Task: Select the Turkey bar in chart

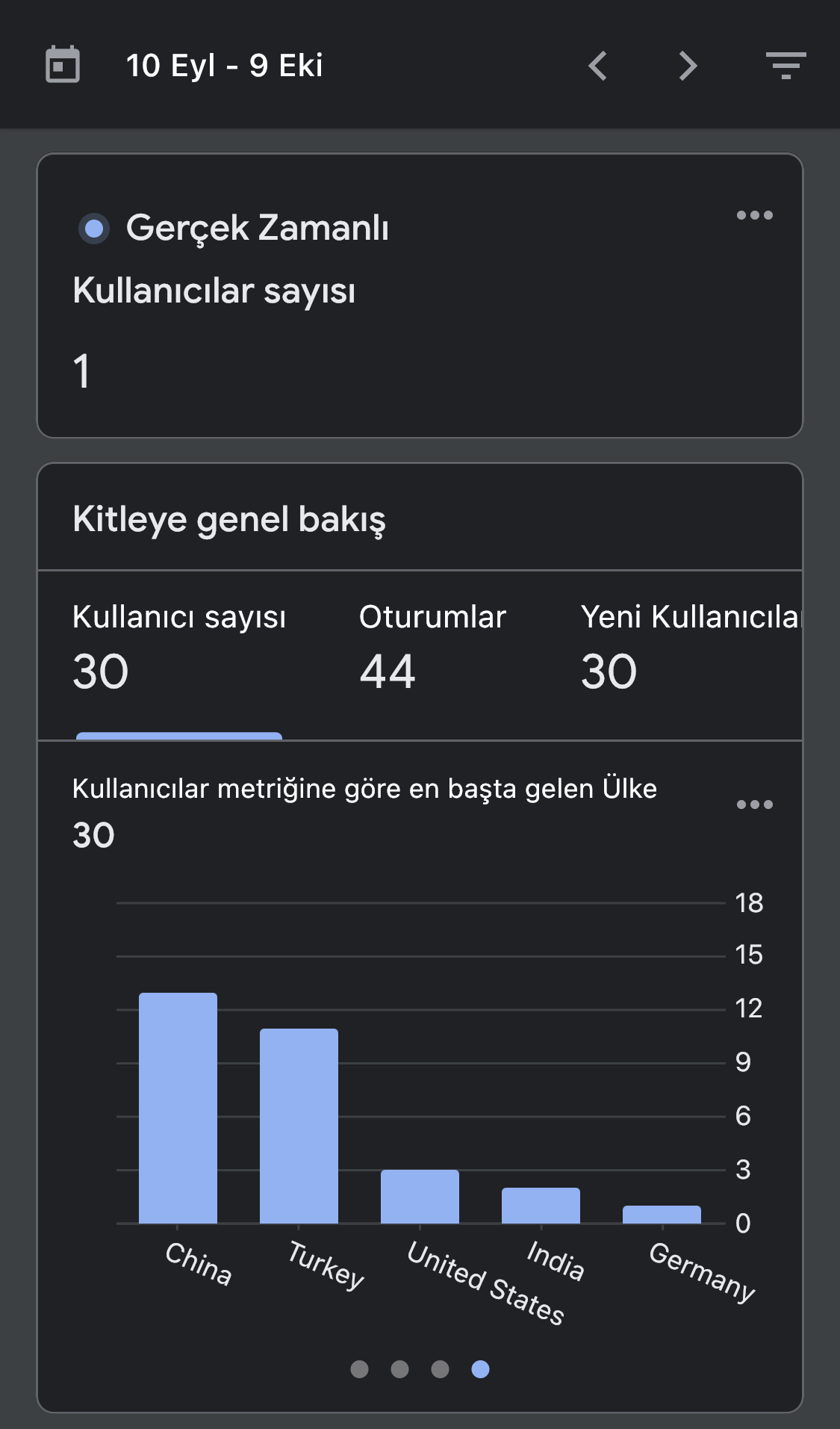Action: click(299, 1126)
